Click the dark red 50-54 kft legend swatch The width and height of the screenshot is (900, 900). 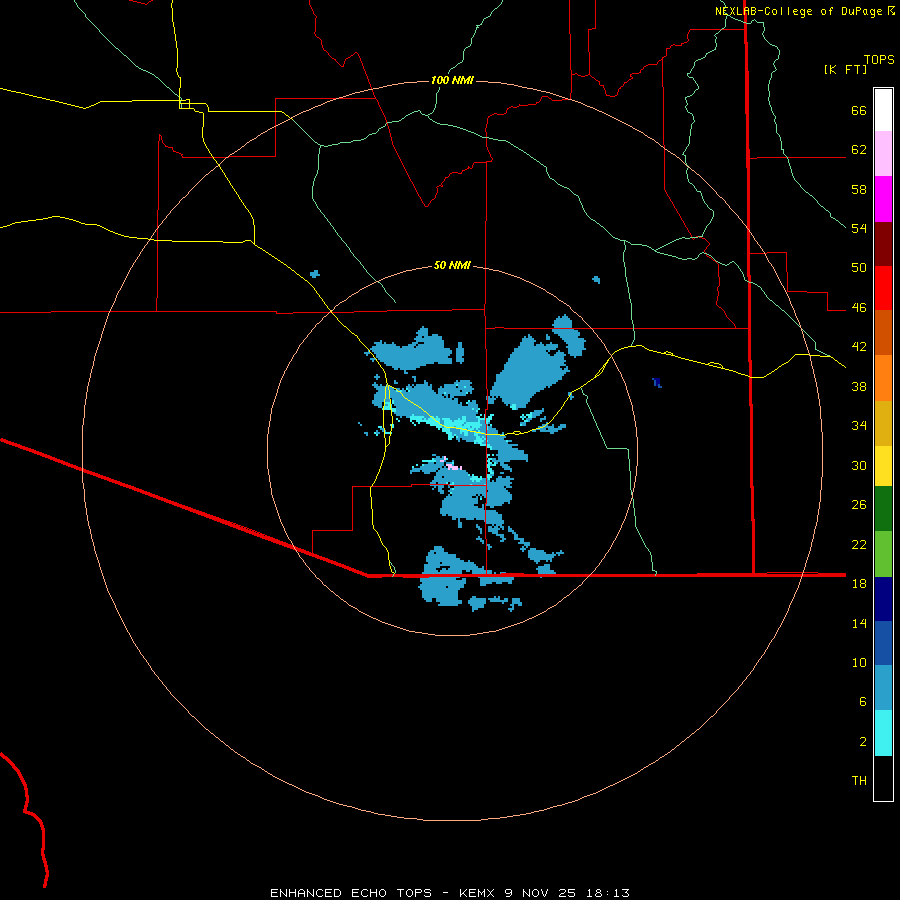click(883, 244)
